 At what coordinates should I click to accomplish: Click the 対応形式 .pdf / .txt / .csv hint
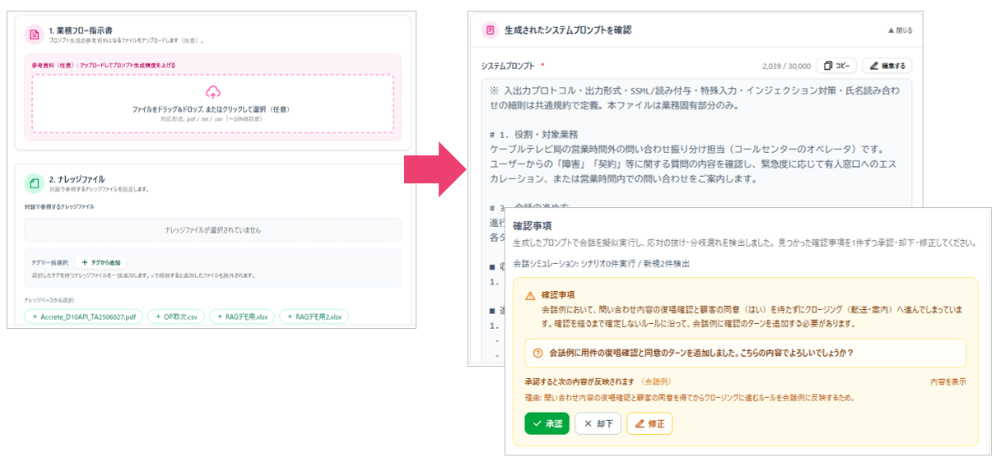pyautogui.click(x=212, y=119)
